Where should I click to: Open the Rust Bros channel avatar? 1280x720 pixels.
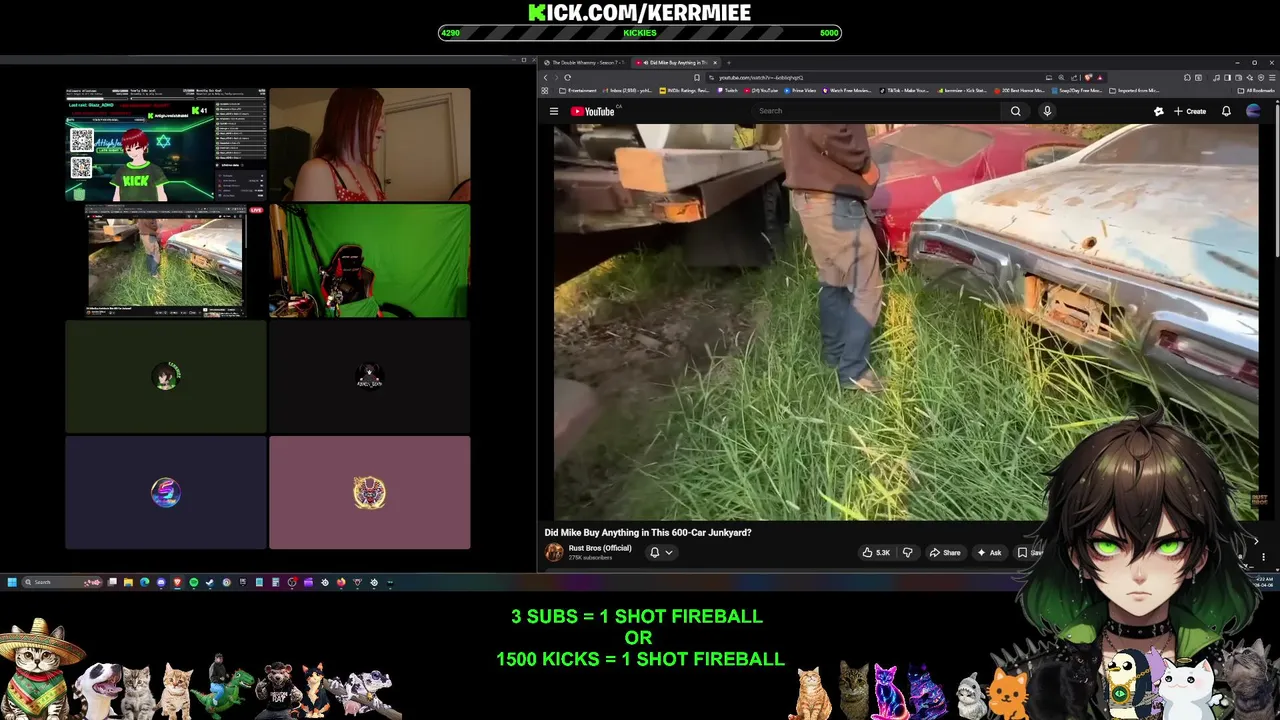point(554,552)
